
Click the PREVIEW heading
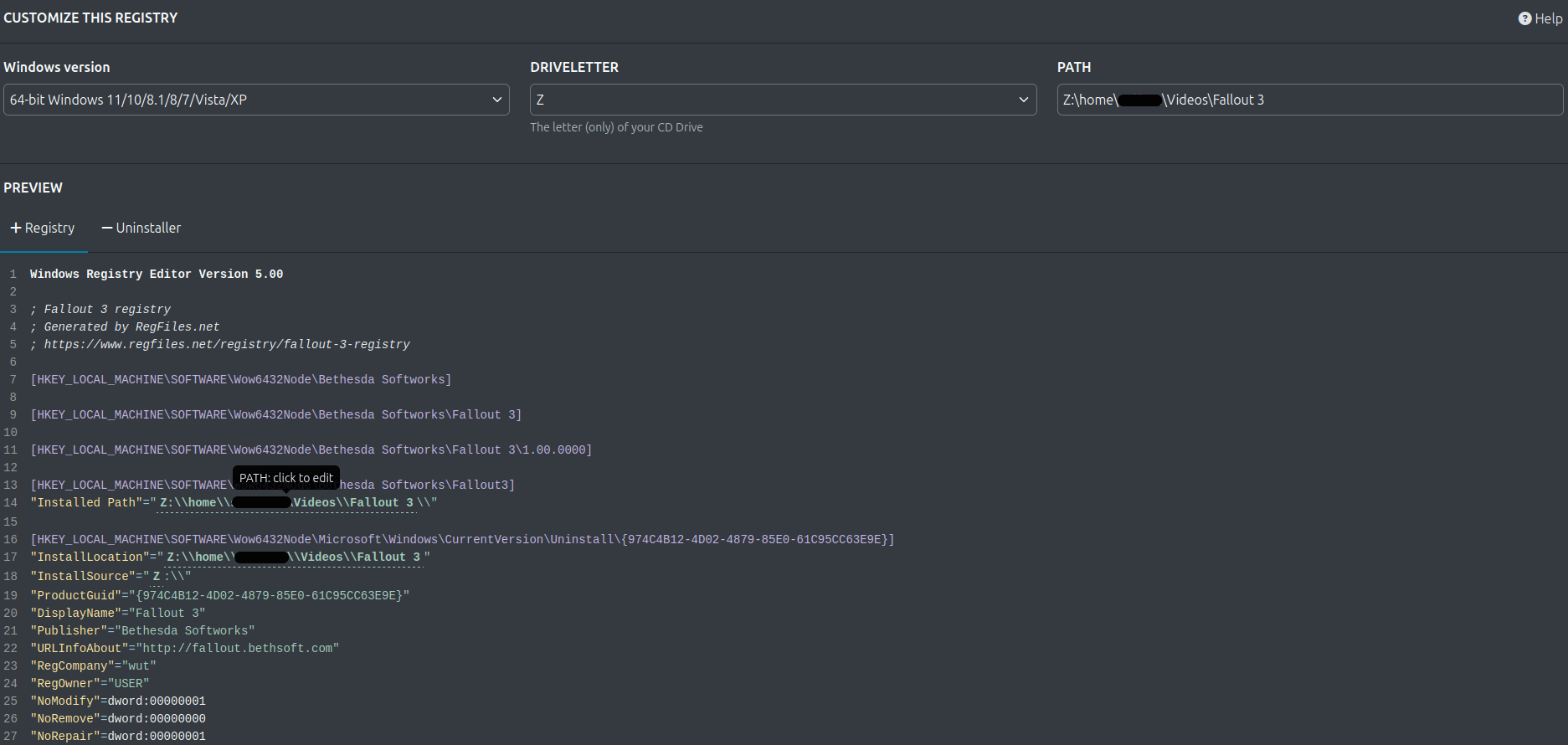(33, 188)
